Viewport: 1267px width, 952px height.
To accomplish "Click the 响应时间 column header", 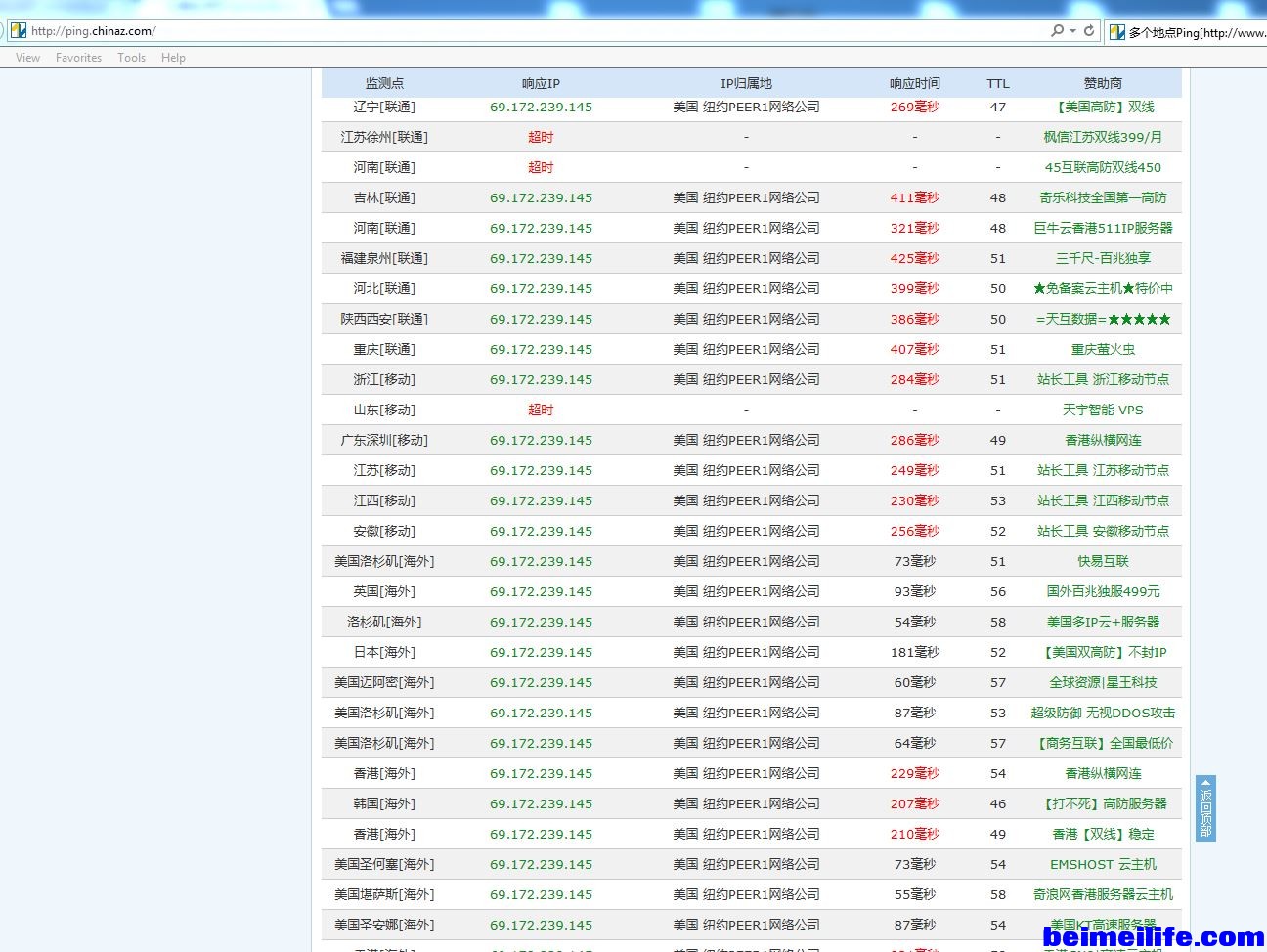I will 914,84.
